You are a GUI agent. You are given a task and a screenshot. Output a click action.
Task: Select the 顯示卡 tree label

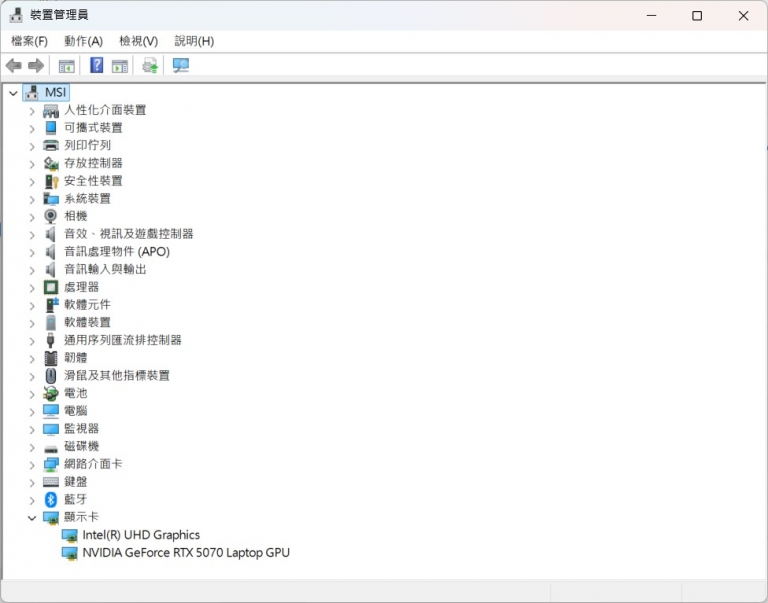point(81,517)
